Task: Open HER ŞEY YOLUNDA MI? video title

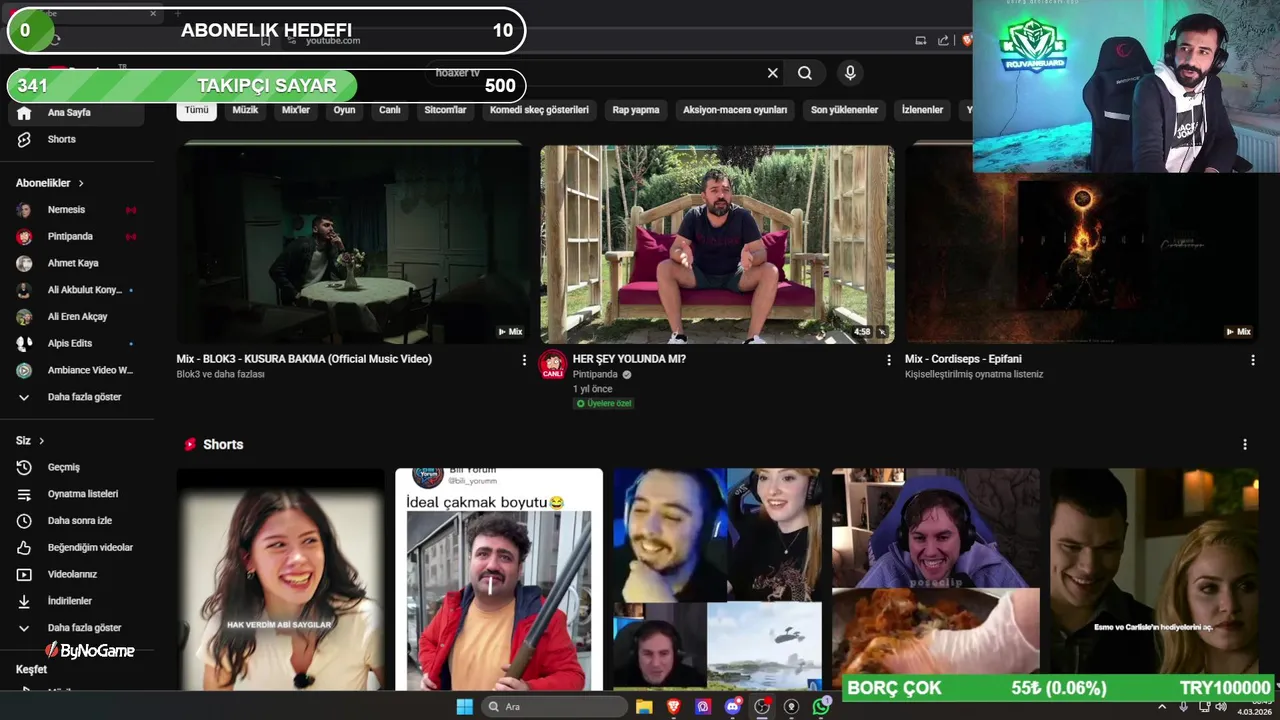Action: click(629, 359)
